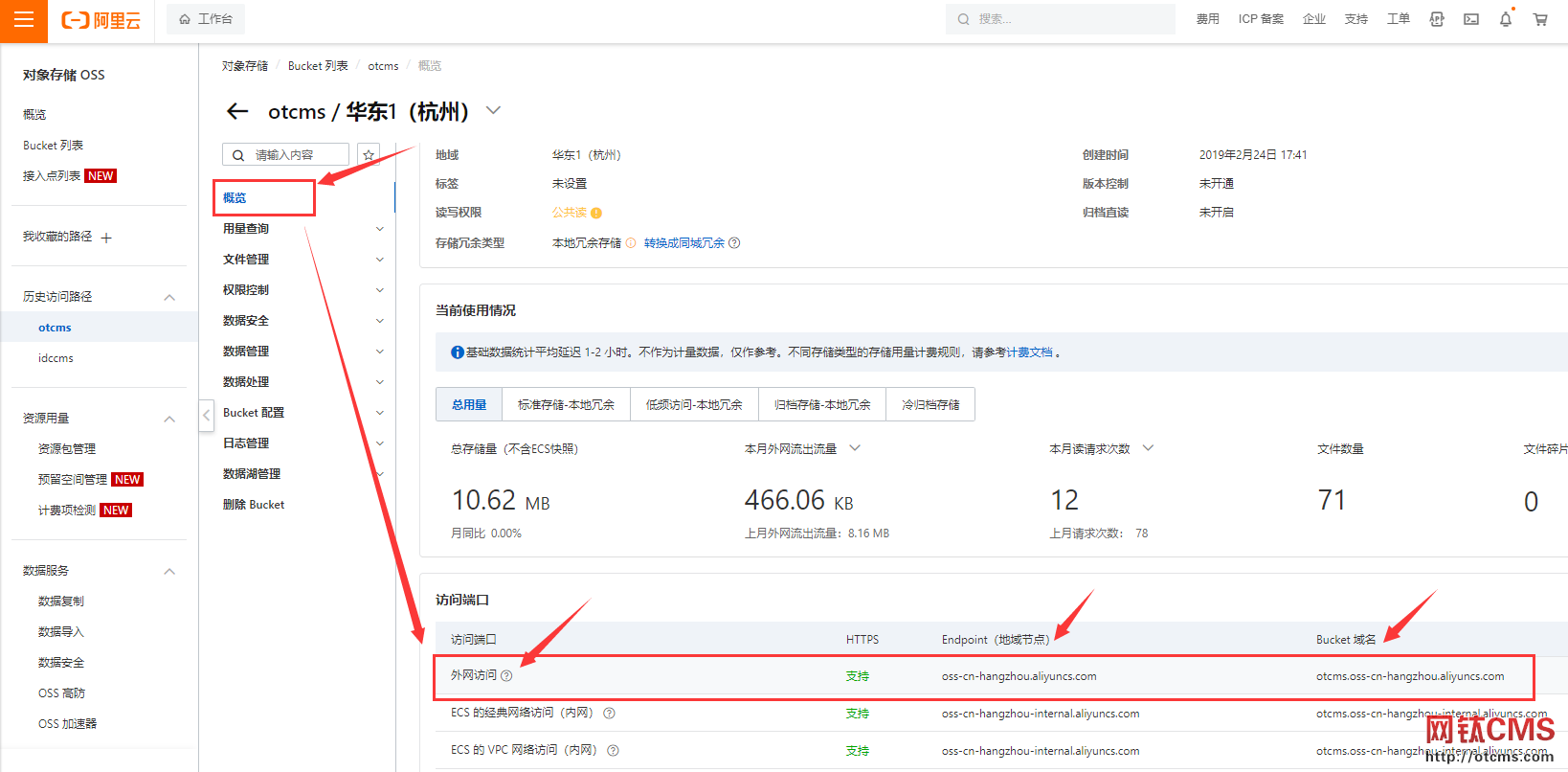Image resolution: width=1568 pixels, height=772 pixels.
Task: Click the back arrow beside otcms title
Action: coord(237,112)
